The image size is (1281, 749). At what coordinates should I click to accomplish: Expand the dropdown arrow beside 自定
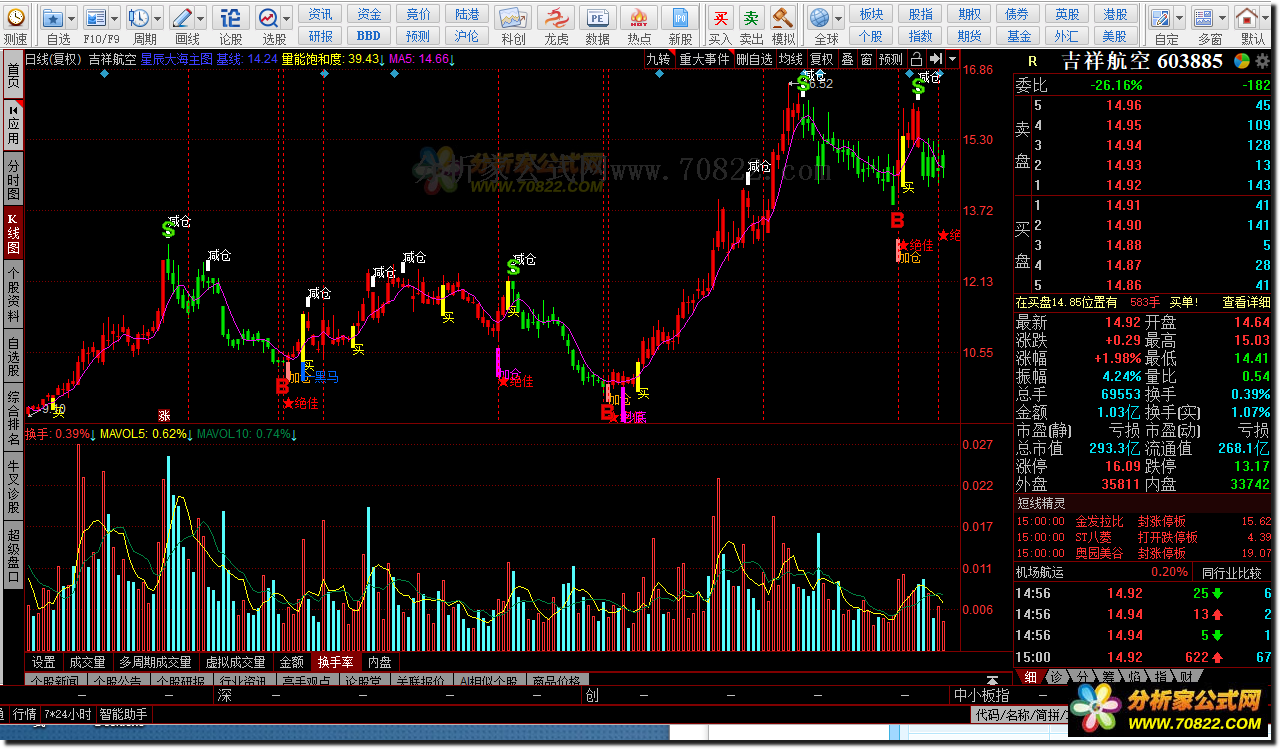click(1180, 19)
